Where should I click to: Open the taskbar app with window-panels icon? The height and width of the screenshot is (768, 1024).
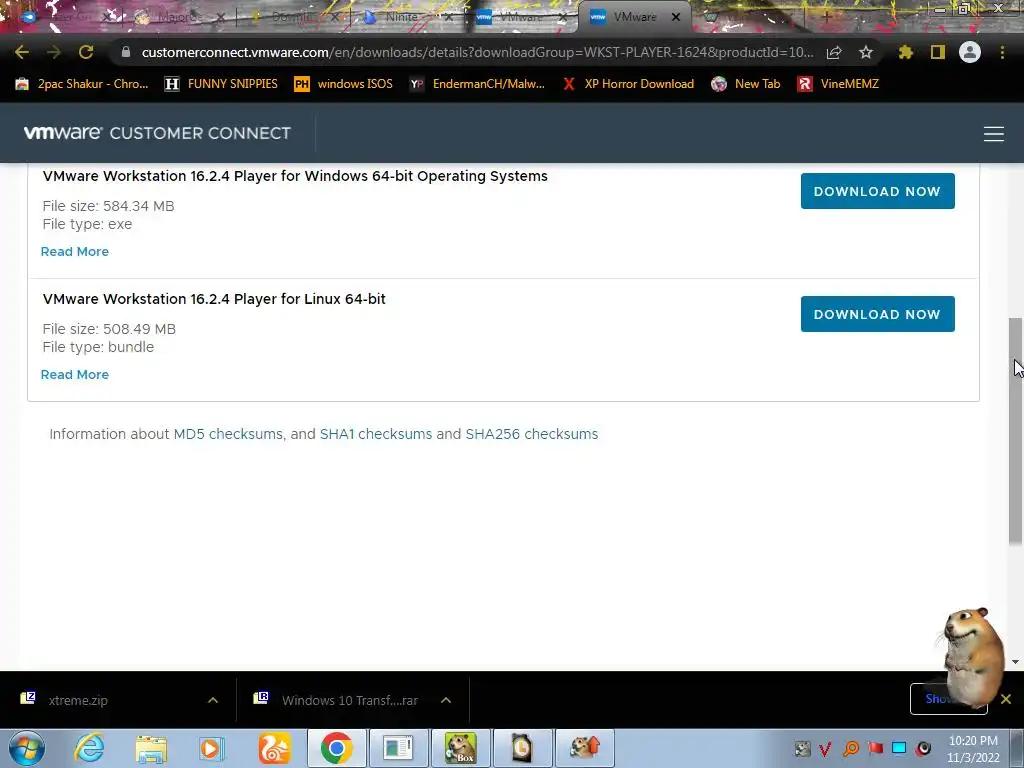pyautogui.click(x=398, y=748)
